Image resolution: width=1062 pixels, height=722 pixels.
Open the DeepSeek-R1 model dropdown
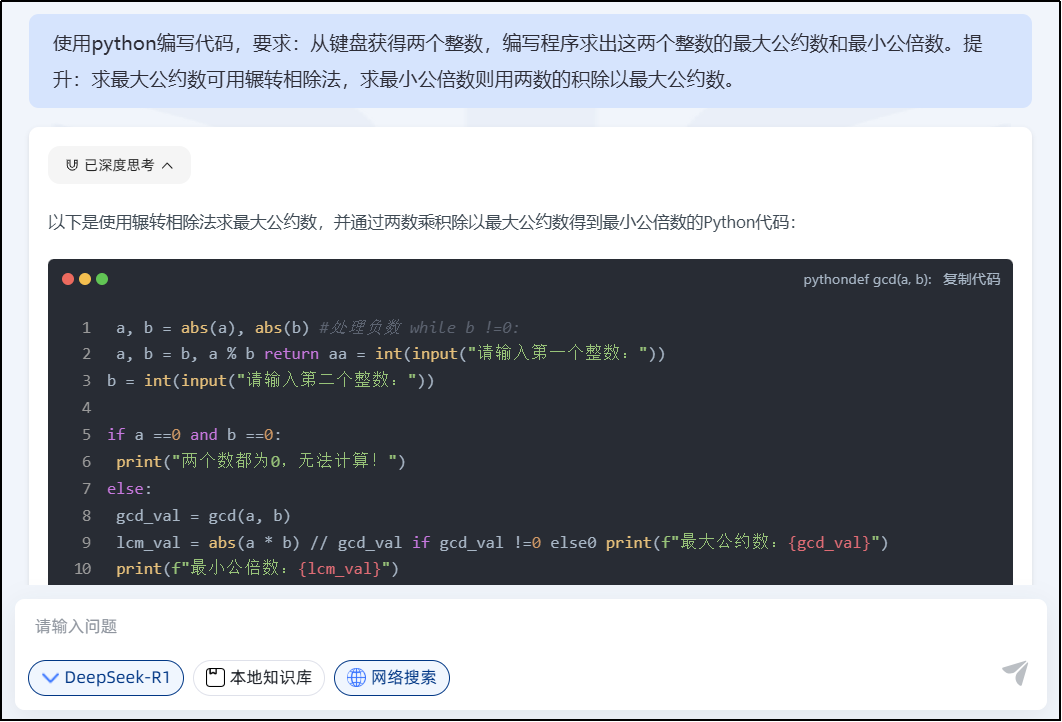click(x=106, y=677)
